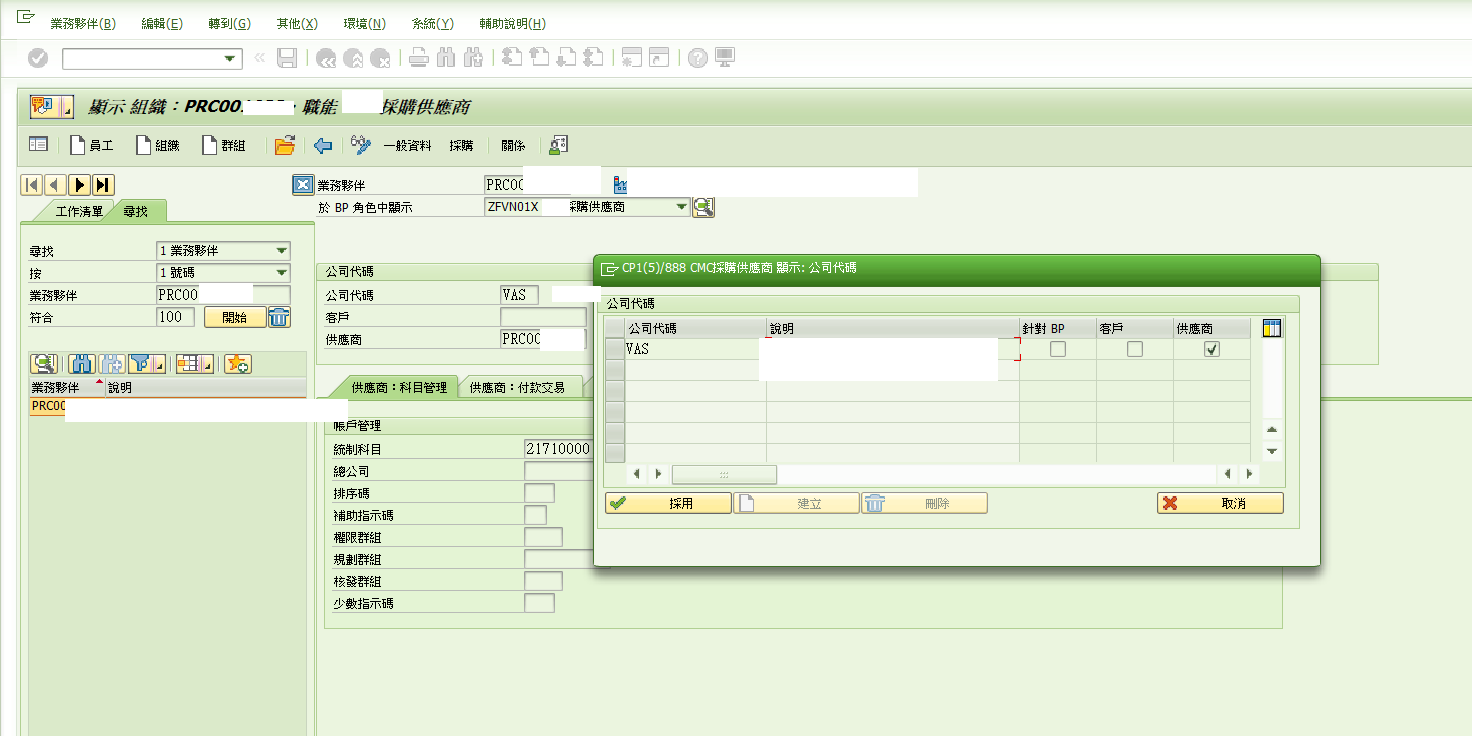Image resolution: width=1472 pixels, height=736 pixels.
Task: Click the details magnifier icon in result list
Action: [x=44, y=363]
